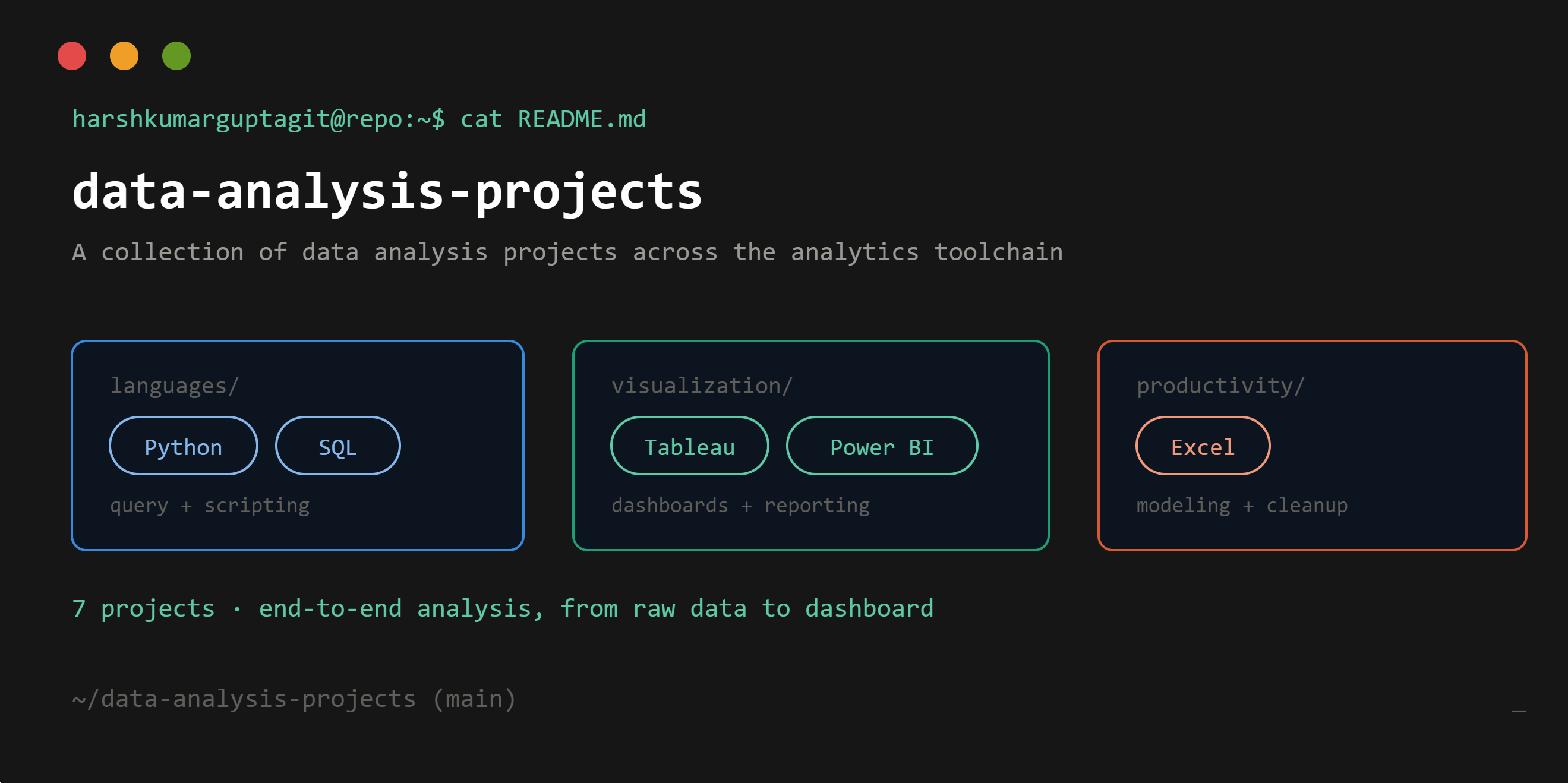
Task: Click the '7 projects' summary line
Action: pos(503,608)
